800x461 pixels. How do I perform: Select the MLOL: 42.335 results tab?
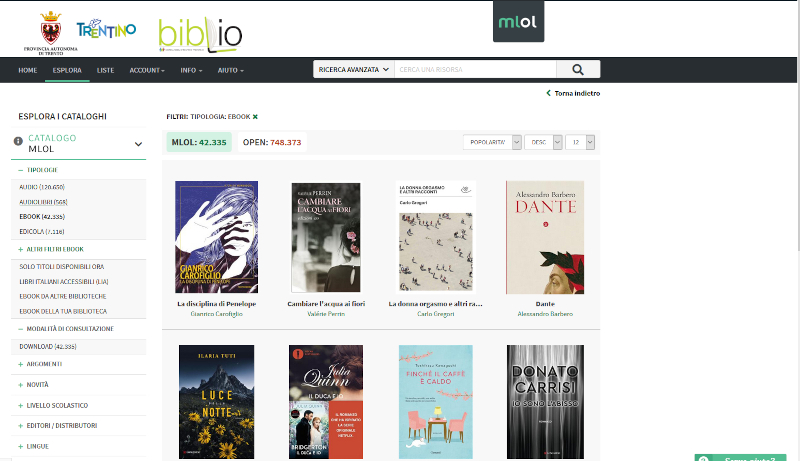199,142
